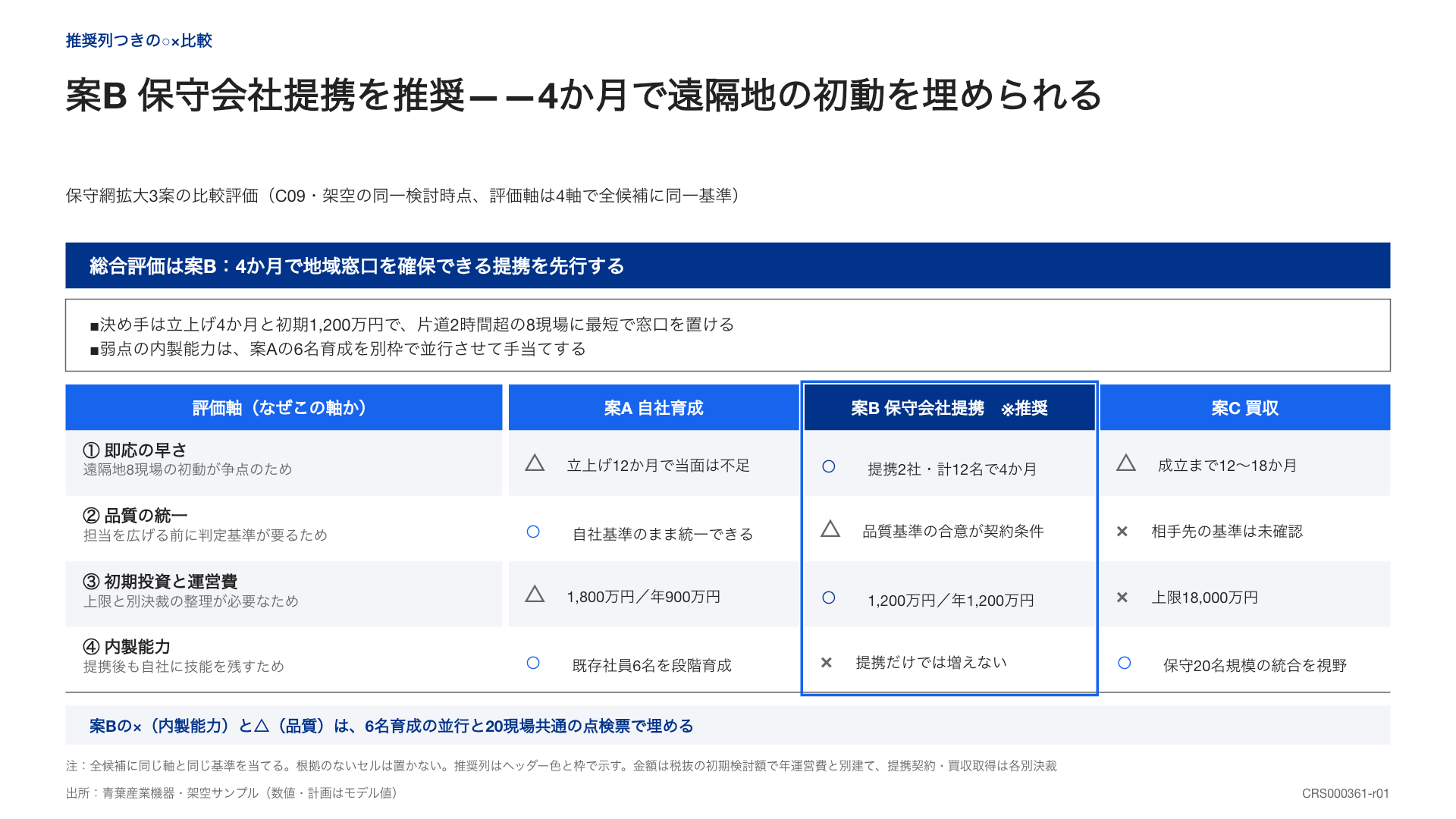Click the text 品質基準の合意が契約条件

[x=953, y=532]
